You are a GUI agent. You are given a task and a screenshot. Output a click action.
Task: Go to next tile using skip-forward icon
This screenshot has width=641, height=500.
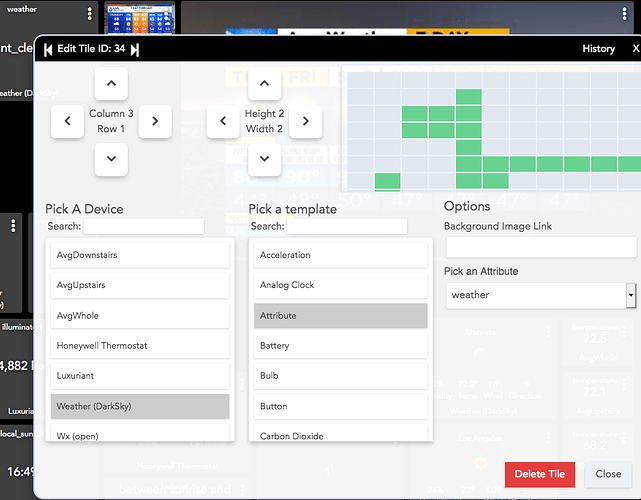point(135,49)
